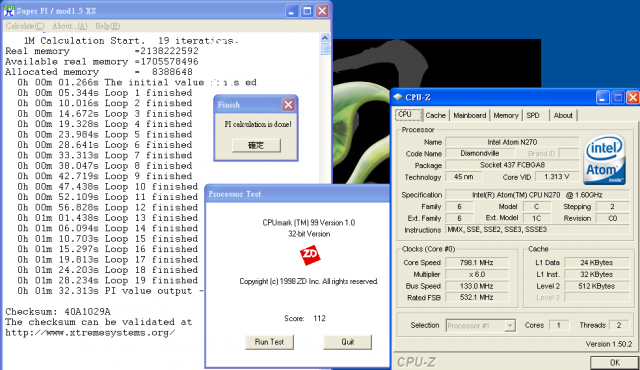Click the Ext. Model value 1C

tap(536, 218)
